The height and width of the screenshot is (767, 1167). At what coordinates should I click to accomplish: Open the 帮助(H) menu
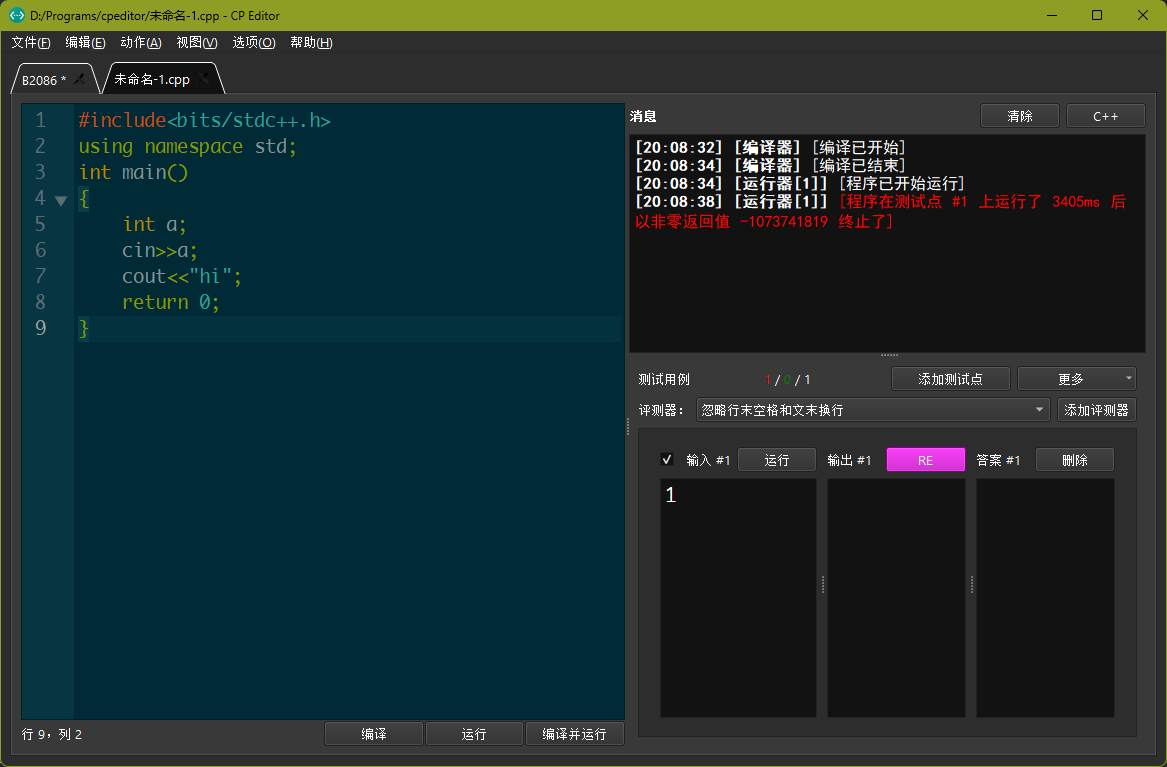point(311,42)
